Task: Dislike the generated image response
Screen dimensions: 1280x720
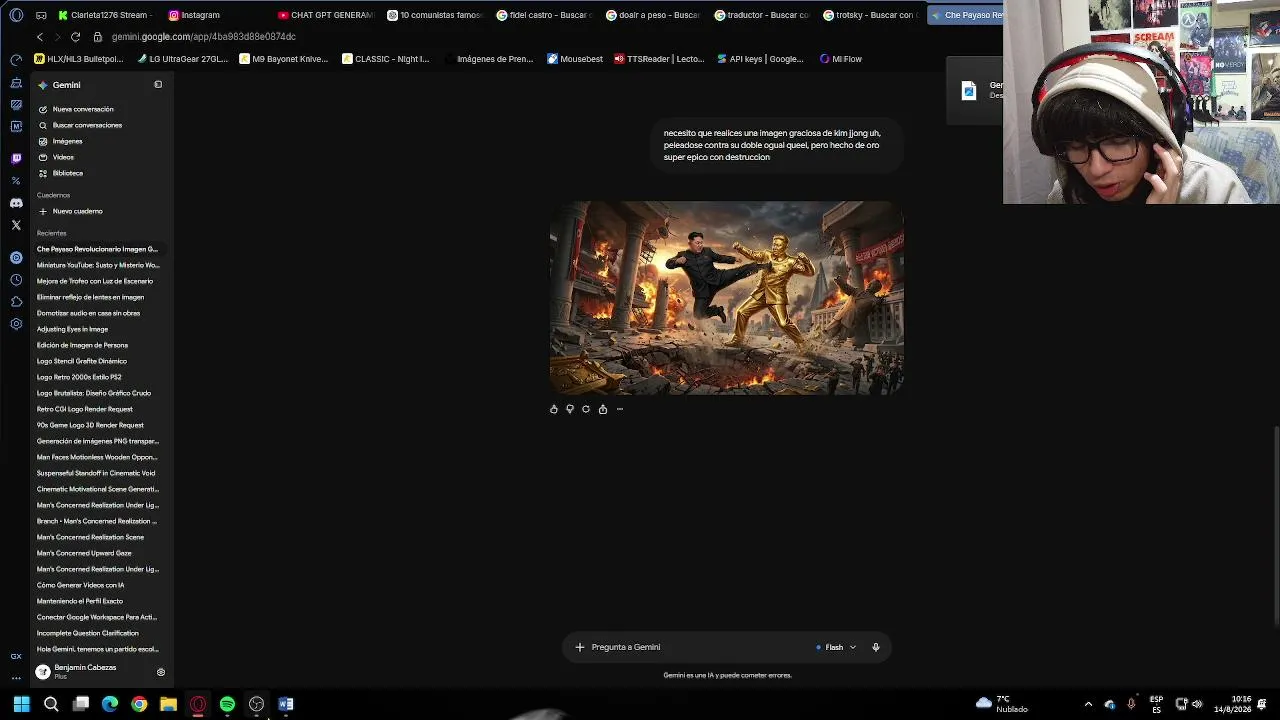Action: (570, 409)
